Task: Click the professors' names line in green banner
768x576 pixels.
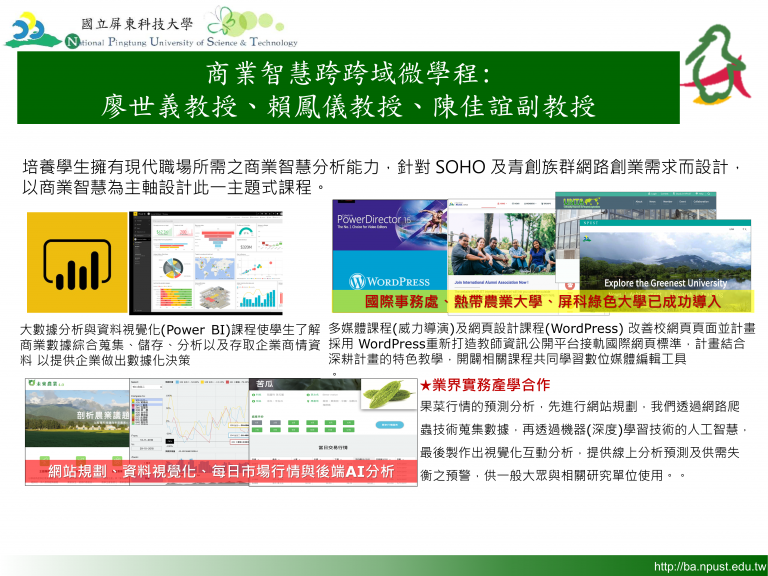Action: [x=348, y=106]
